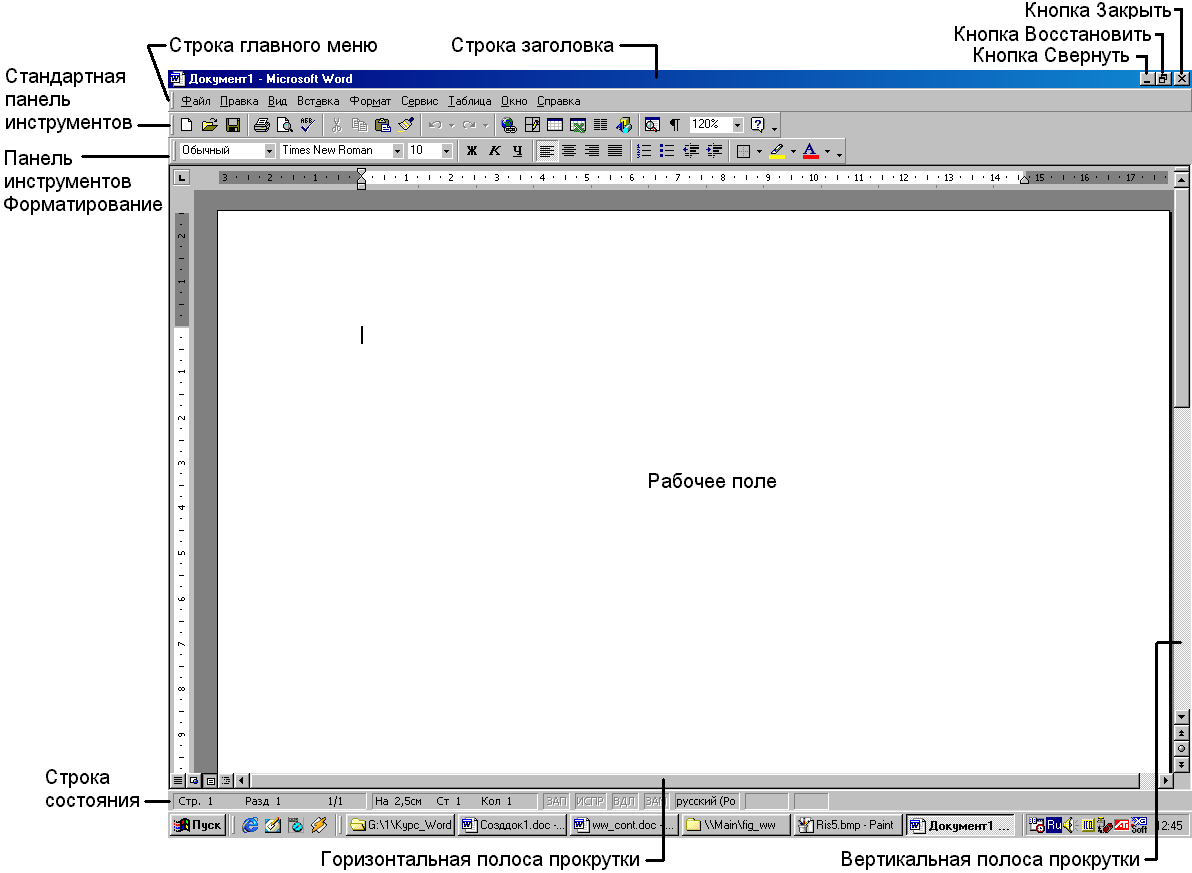Switch to Создок1.doc taskbar button
The width and height of the screenshot is (1192, 873).
(512, 825)
